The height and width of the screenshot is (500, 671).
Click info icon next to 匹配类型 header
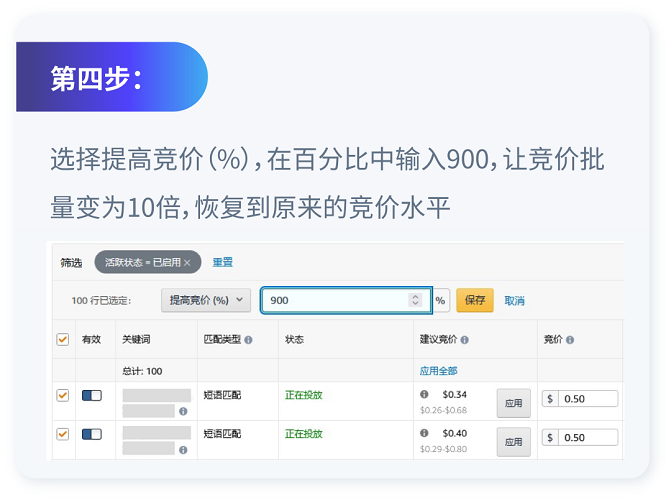click(248, 340)
